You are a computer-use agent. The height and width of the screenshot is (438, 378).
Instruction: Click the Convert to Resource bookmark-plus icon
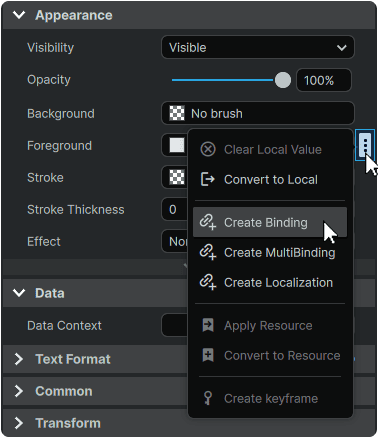click(x=208, y=355)
